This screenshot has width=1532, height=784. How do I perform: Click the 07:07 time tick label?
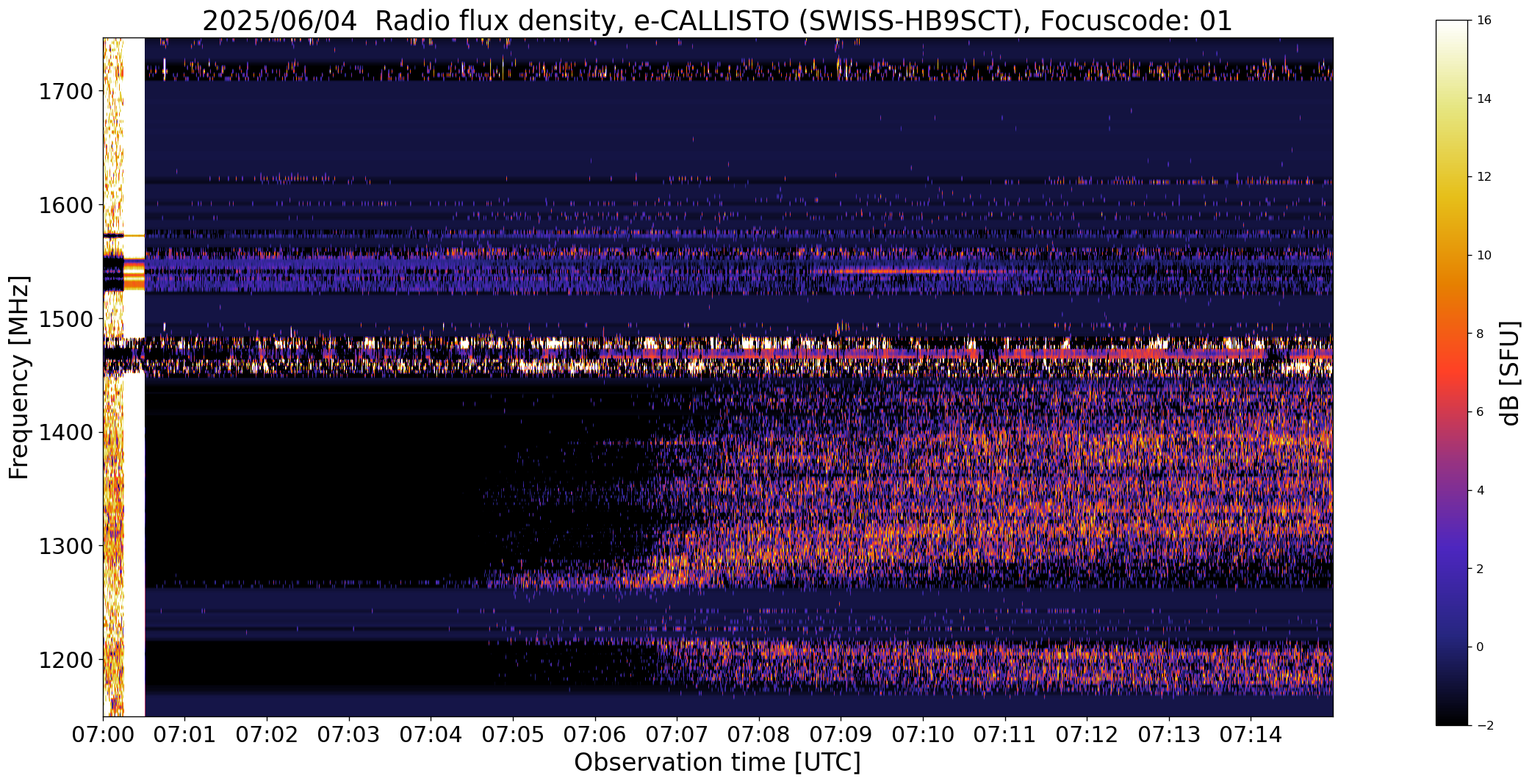point(677,735)
